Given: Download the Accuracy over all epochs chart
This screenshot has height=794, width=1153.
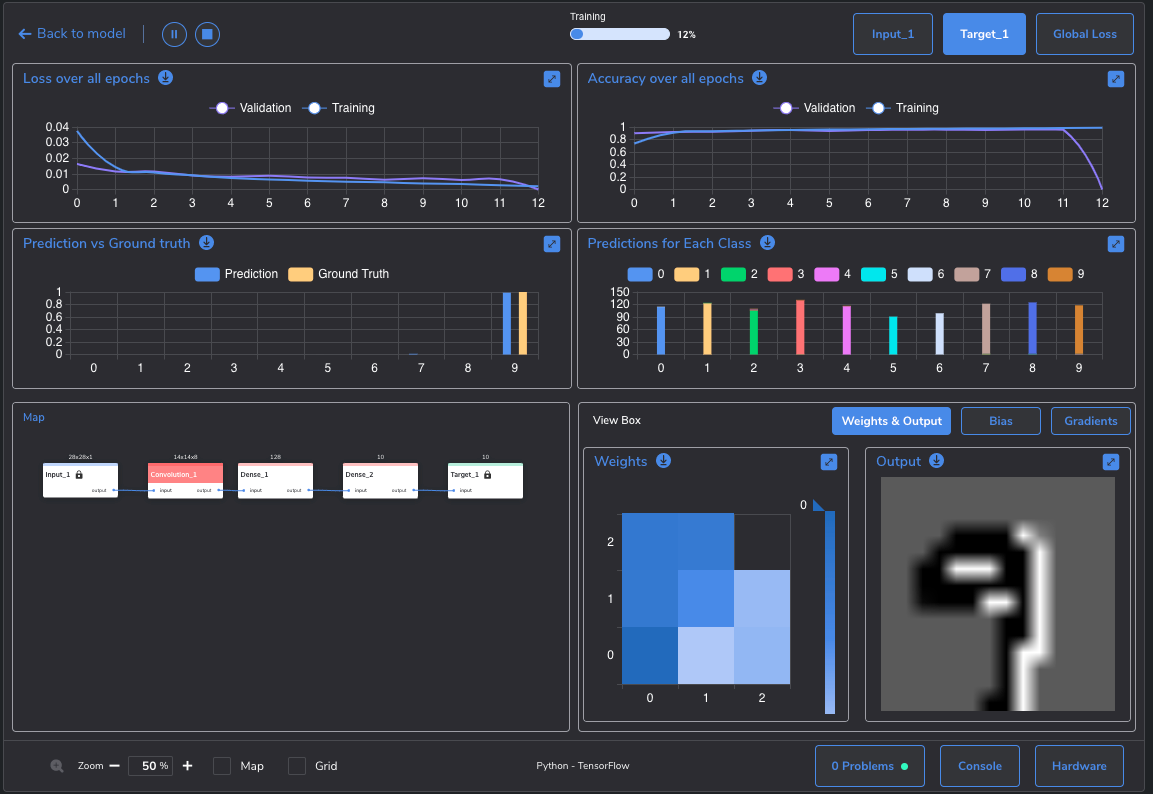Looking at the screenshot, I should click(x=759, y=78).
